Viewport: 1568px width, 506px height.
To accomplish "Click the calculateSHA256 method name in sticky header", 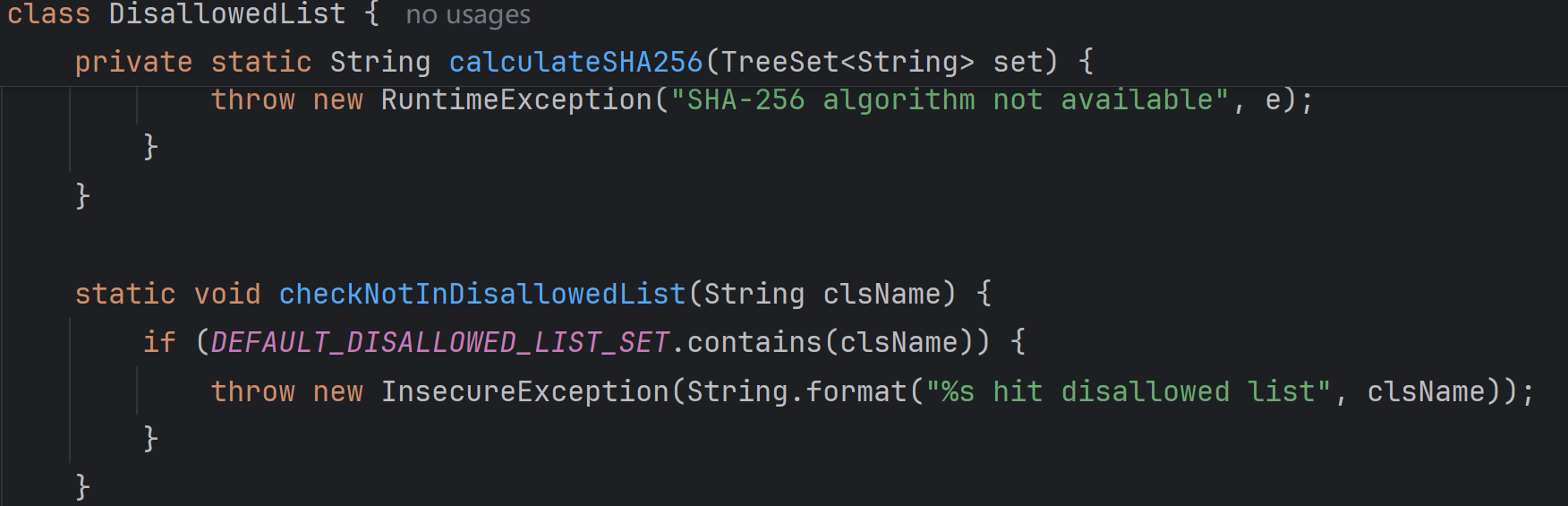I will pyautogui.click(x=575, y=62).
